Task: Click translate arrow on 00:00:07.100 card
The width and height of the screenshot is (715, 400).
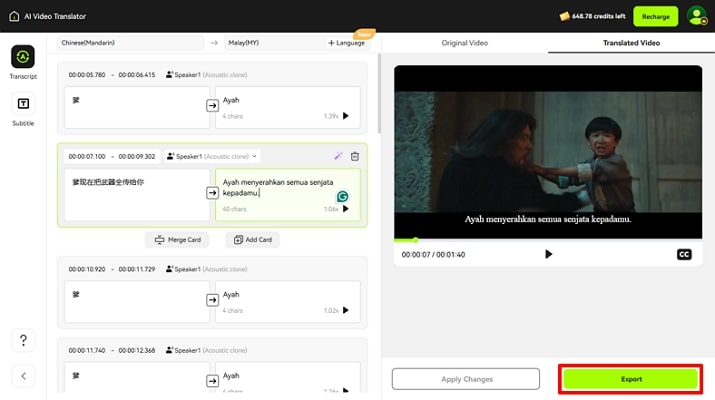Action: 212,193
